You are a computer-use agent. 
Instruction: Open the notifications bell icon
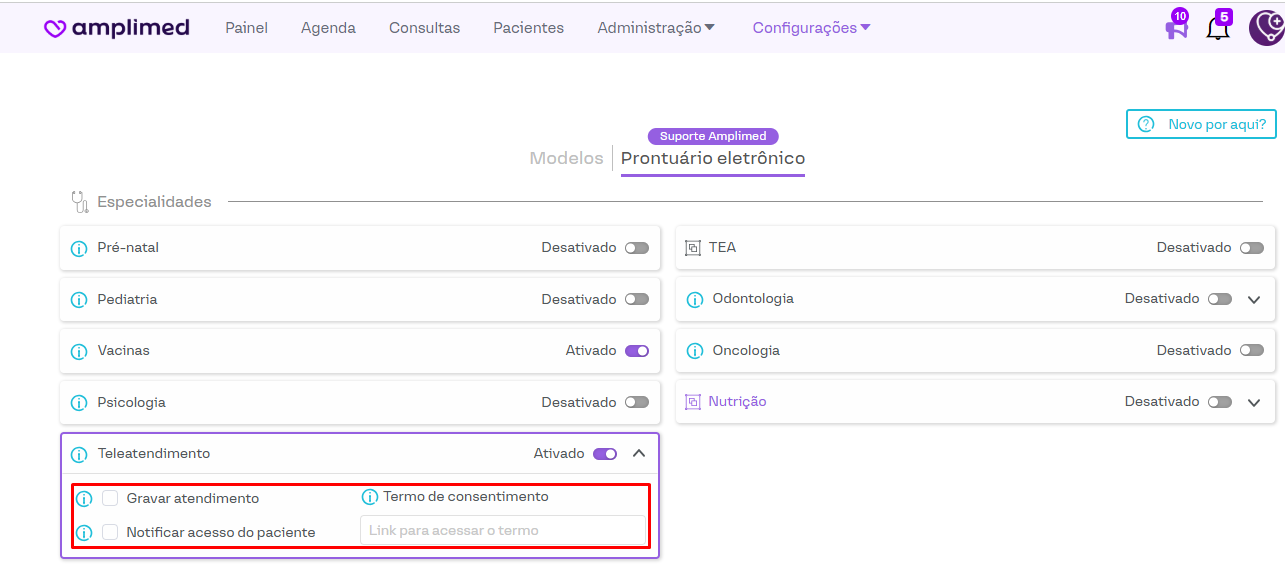(x=1218, y=27)
